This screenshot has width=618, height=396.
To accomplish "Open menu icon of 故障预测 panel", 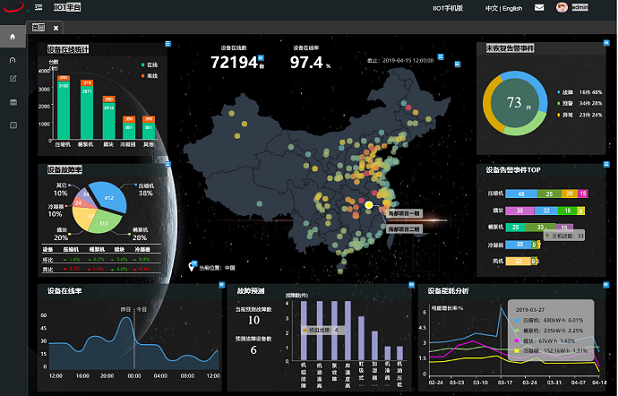I will coord(411,284).
